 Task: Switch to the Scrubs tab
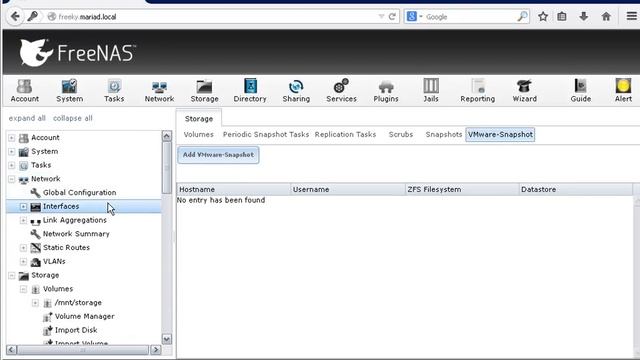(x=401, y=134)
